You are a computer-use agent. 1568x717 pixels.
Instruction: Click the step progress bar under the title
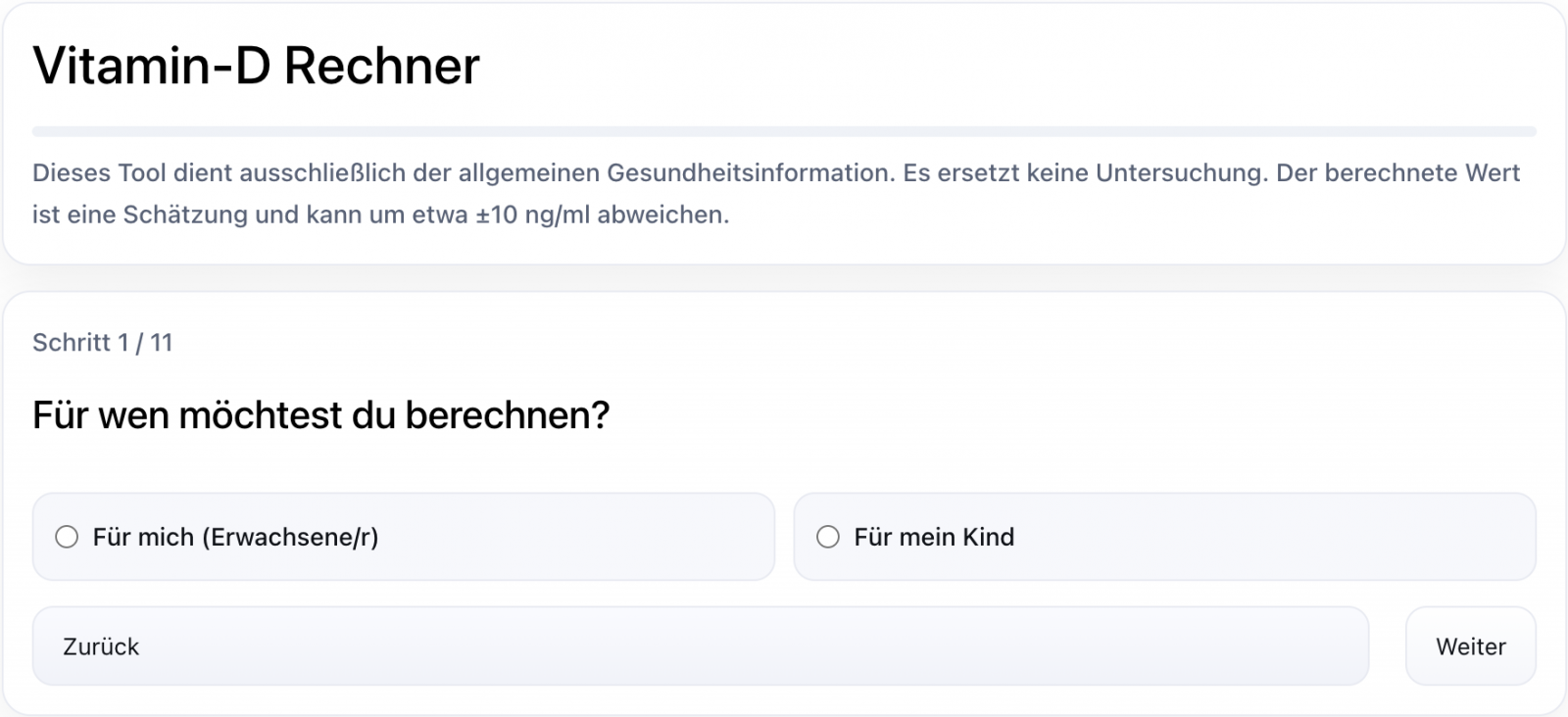(x=784, y=131)
